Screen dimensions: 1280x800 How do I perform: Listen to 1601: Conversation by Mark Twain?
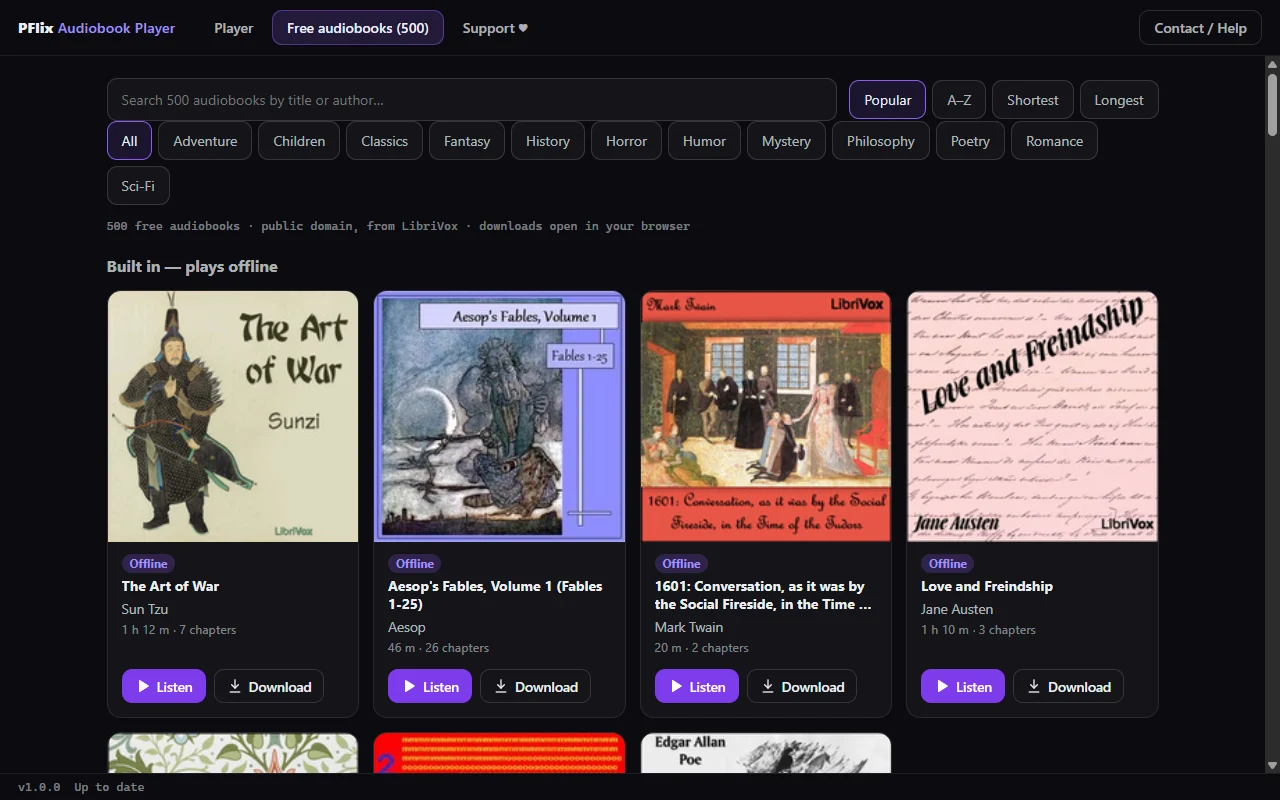[697, 687]
